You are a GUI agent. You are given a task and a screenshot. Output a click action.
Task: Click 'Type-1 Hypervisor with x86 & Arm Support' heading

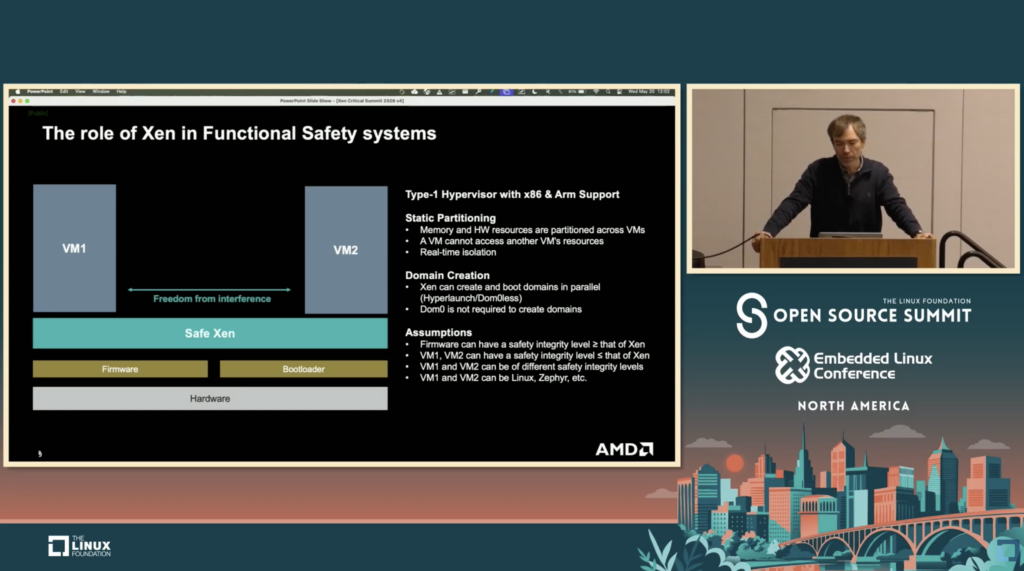512,195
